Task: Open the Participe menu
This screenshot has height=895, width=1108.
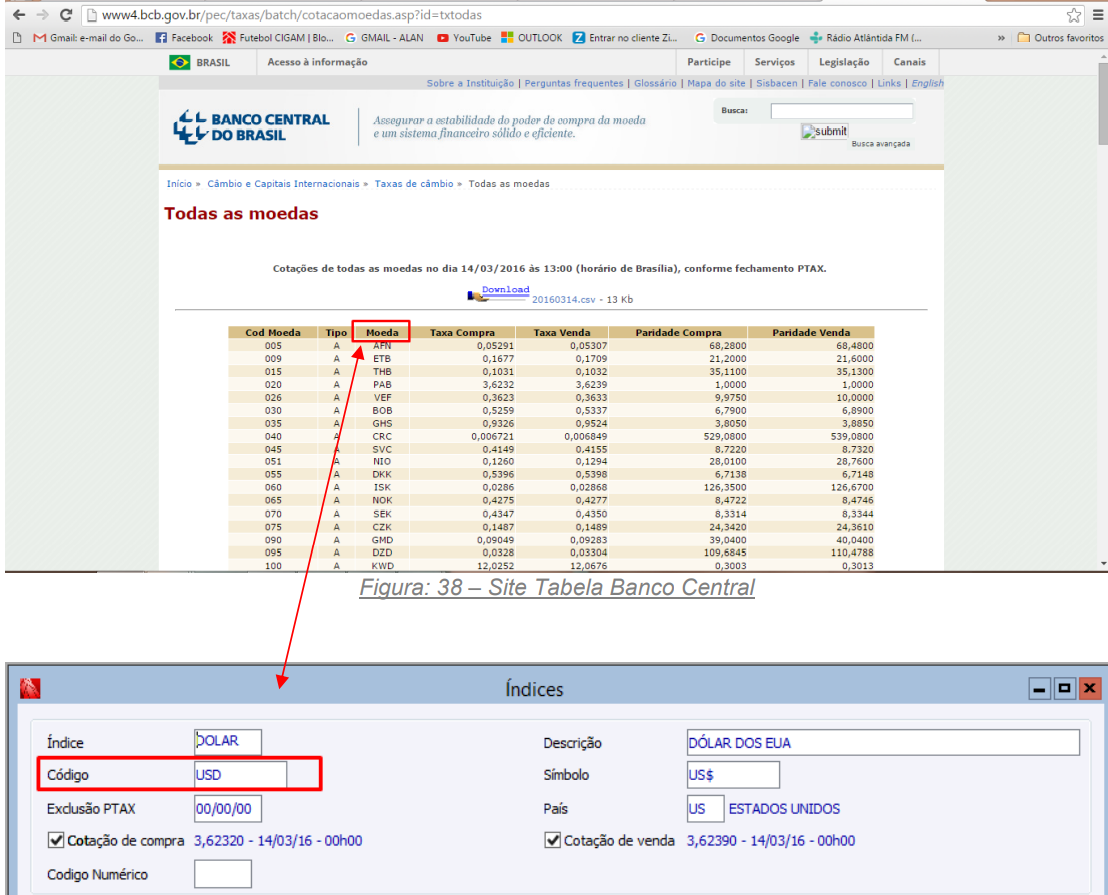Action: (709, 62)
